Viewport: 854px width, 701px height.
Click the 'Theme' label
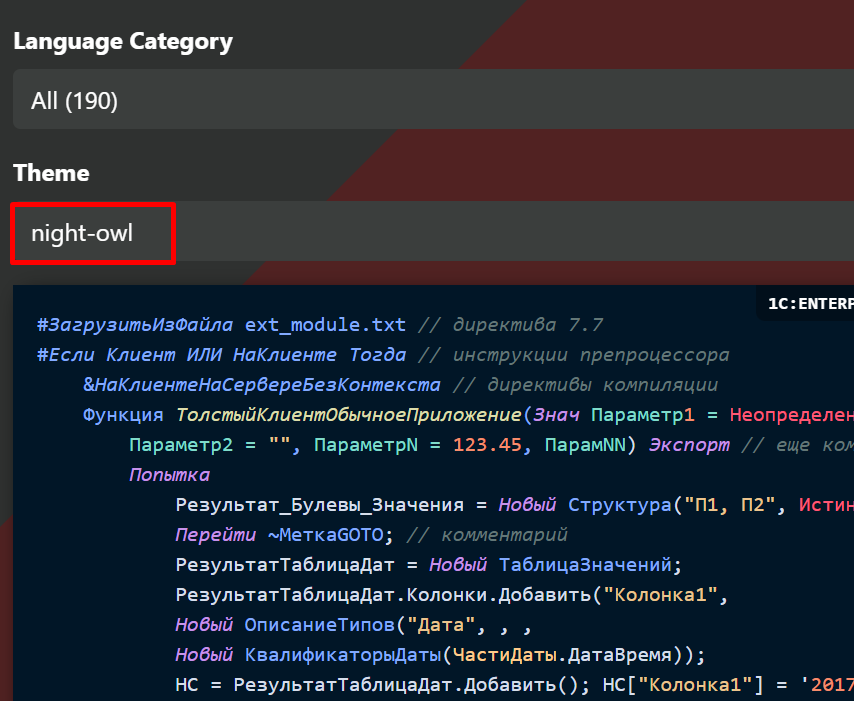[x=51, y=173]
